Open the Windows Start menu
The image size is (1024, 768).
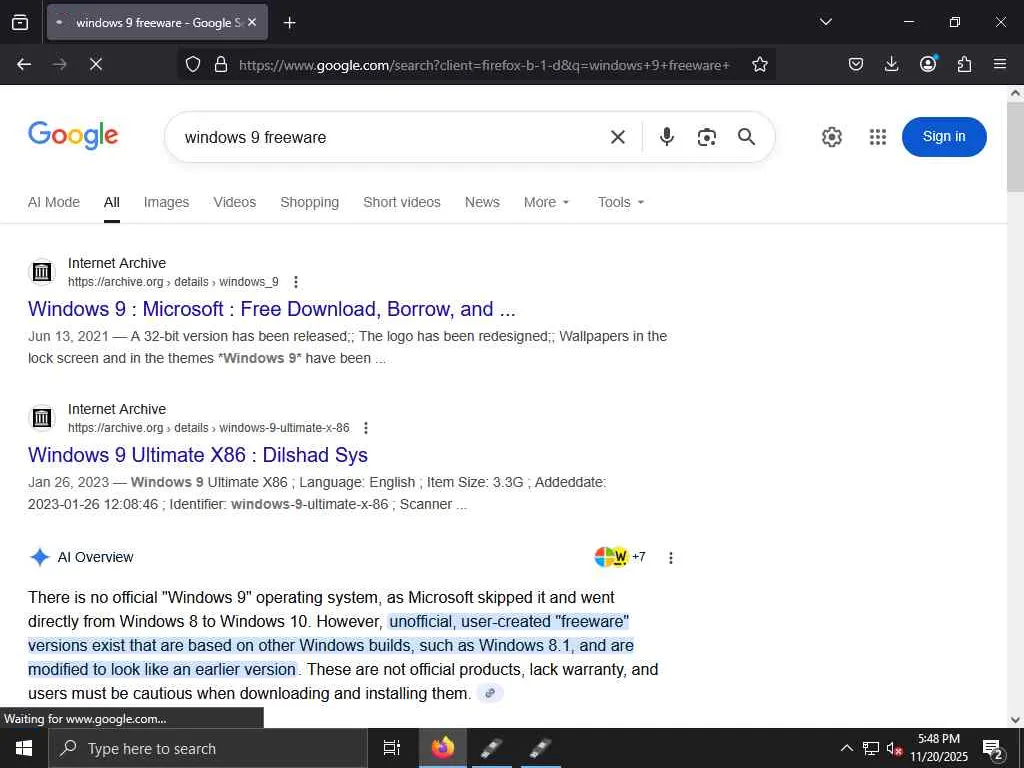24,748
